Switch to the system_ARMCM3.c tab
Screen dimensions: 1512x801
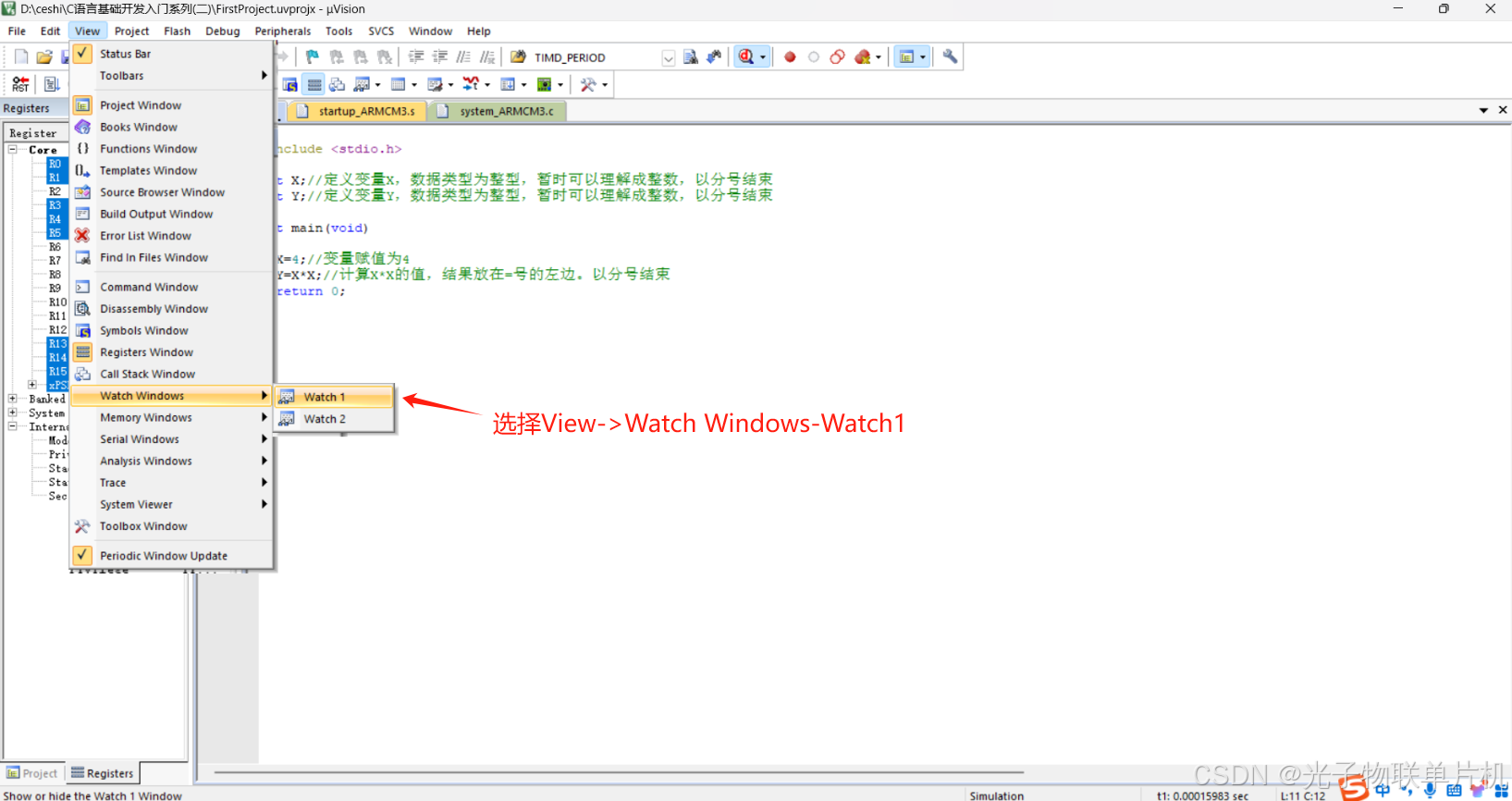(497, 111)
